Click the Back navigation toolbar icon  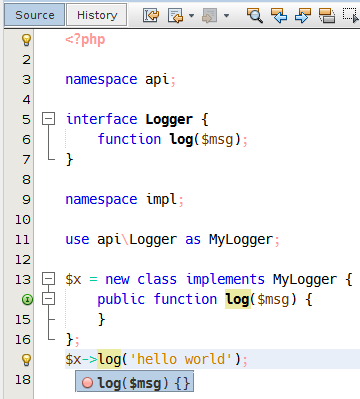tap(176, 15)
